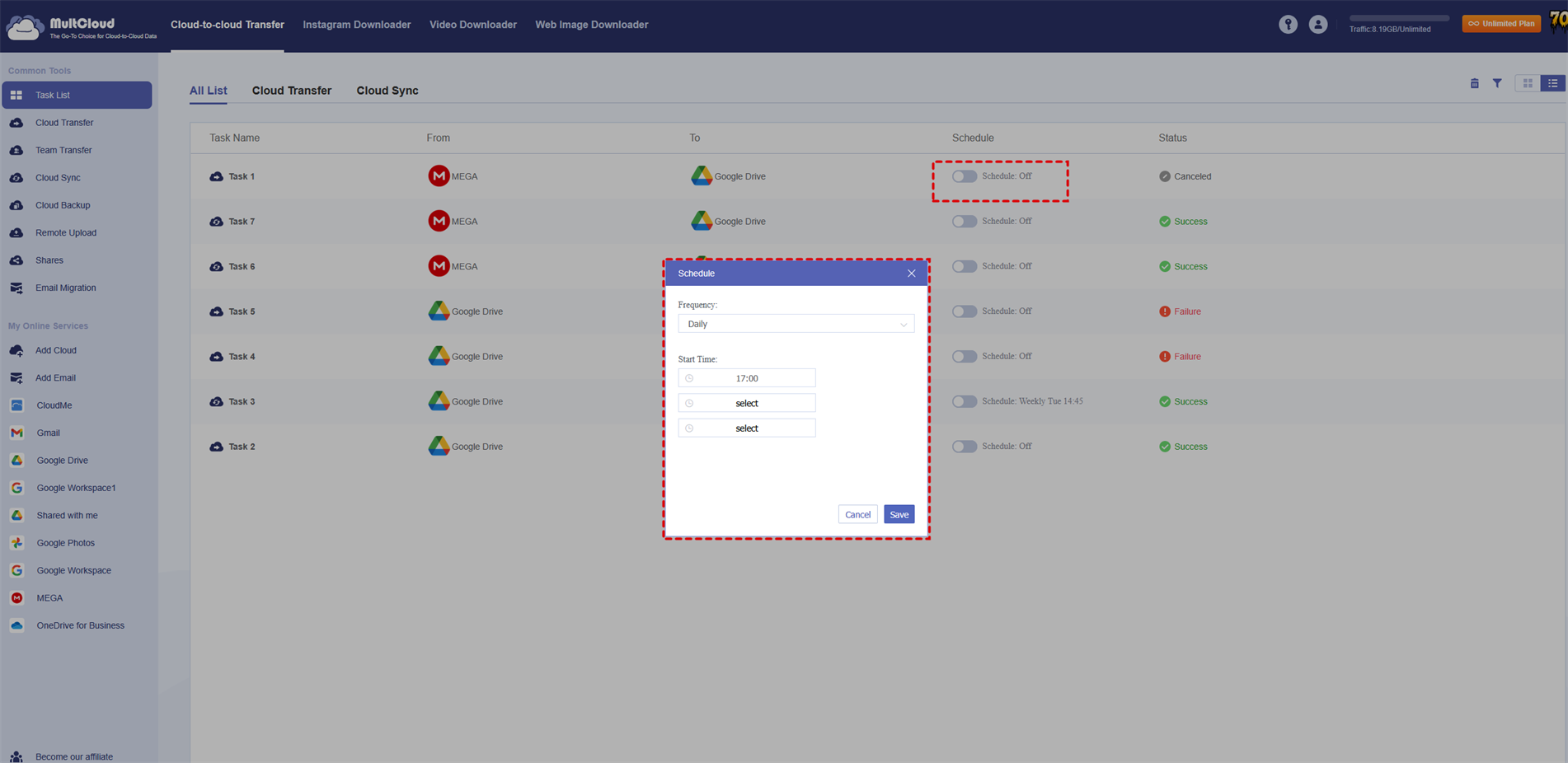The height and width of the screenshot is (763, 1568).
Task: Click the Google Photos service icon
Action: (16, 543)
